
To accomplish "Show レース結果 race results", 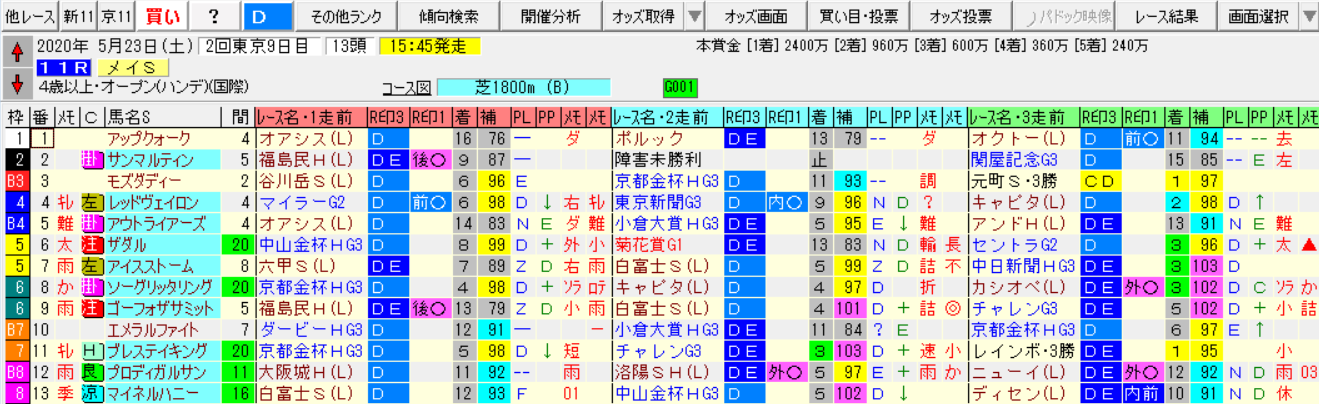I will coord(1167,16).
